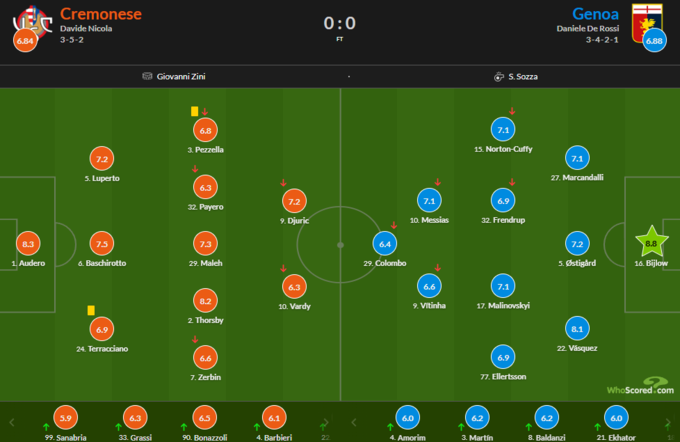Open the Cremonese team name link
This screenshot has width=680, height=442.
click(x=101, y=14)
